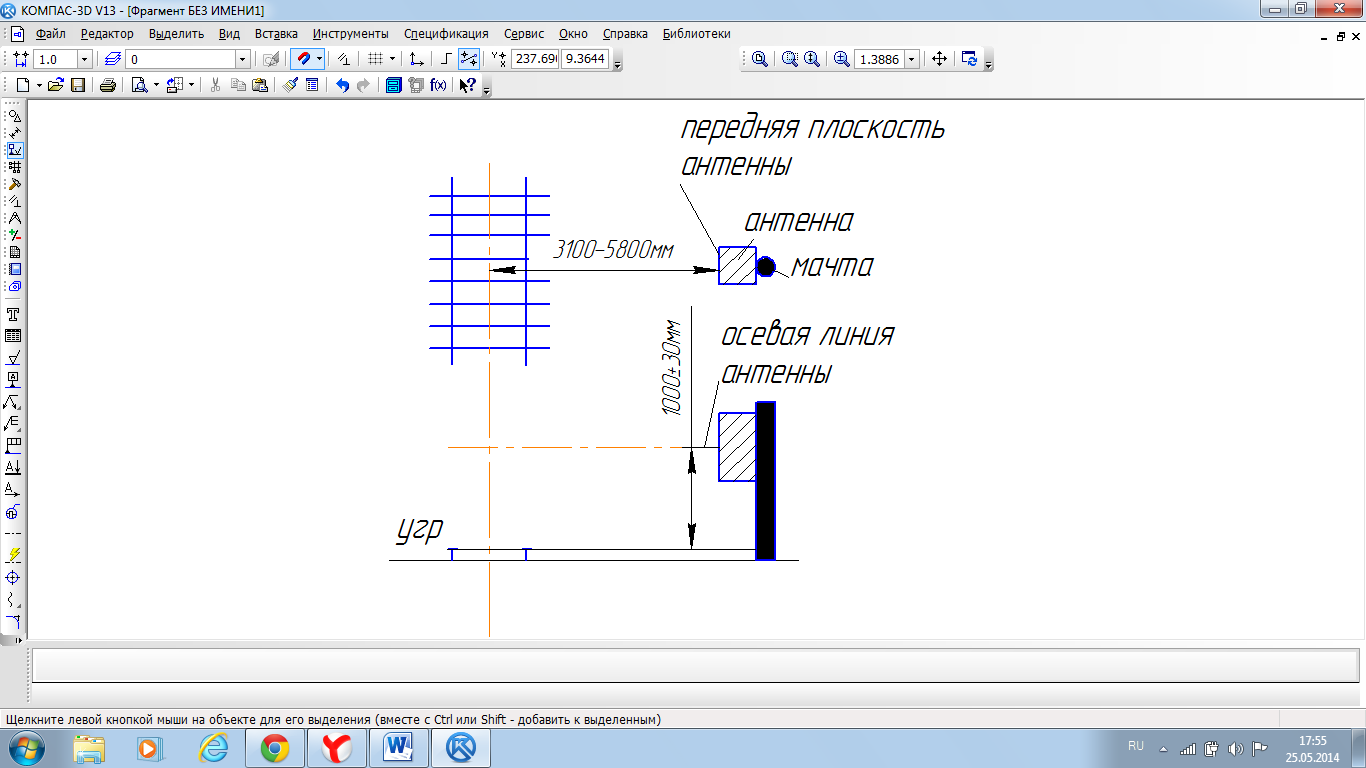This screenshot has width=1366, height=768.
Task: Open the Инструменты menu
Action: coord(350,33)
